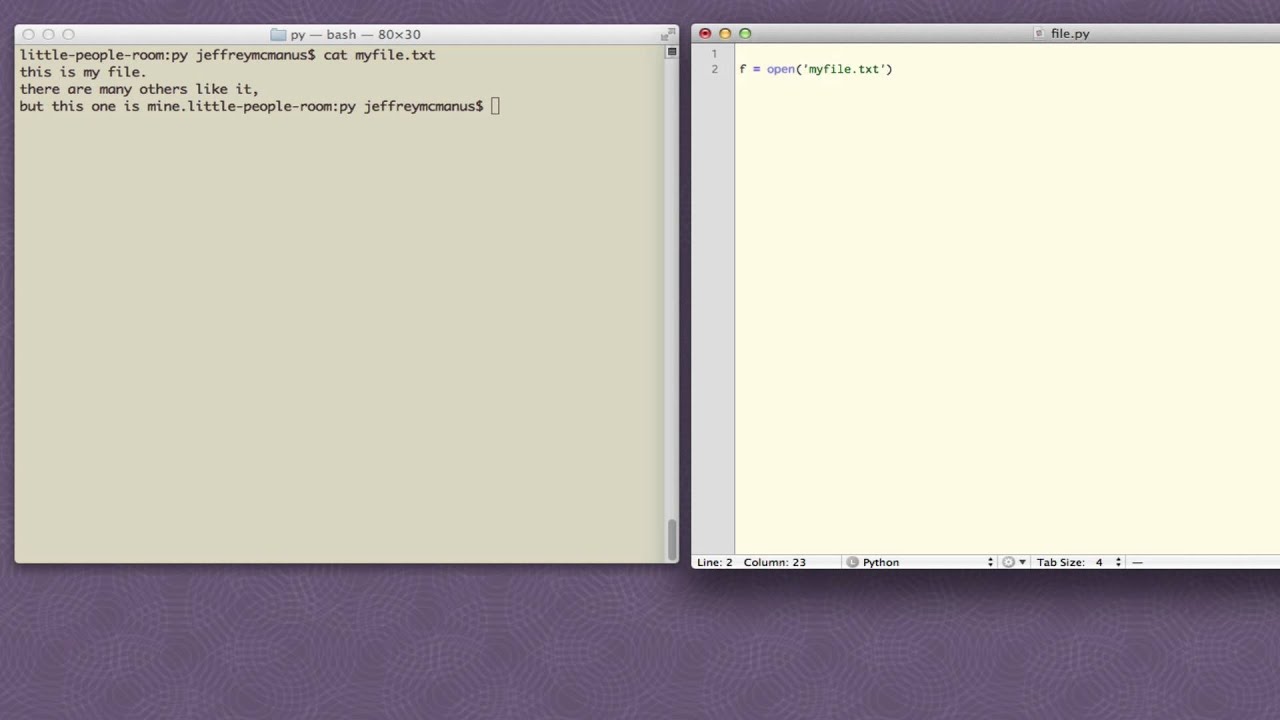Click the file.py document icon in editor title
Viewport: 1280px width, 720px height.
(1039, 33)
